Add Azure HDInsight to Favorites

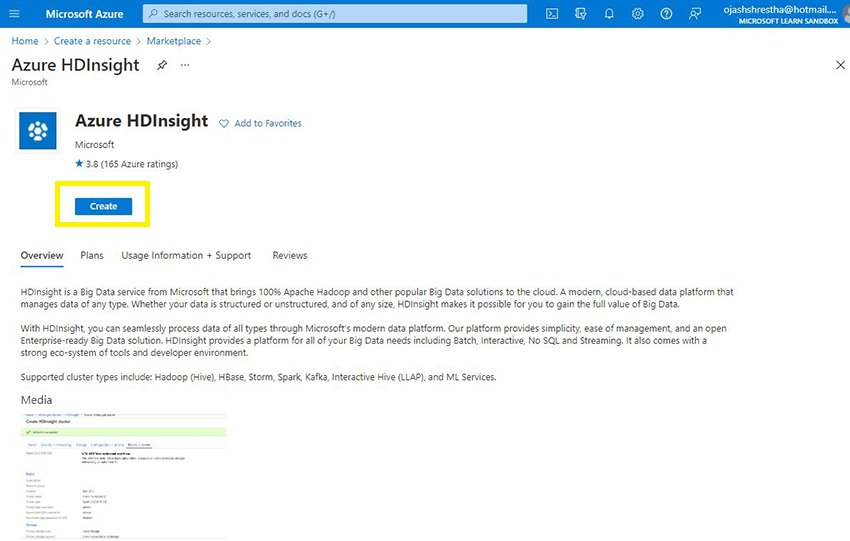pos(260,123)
